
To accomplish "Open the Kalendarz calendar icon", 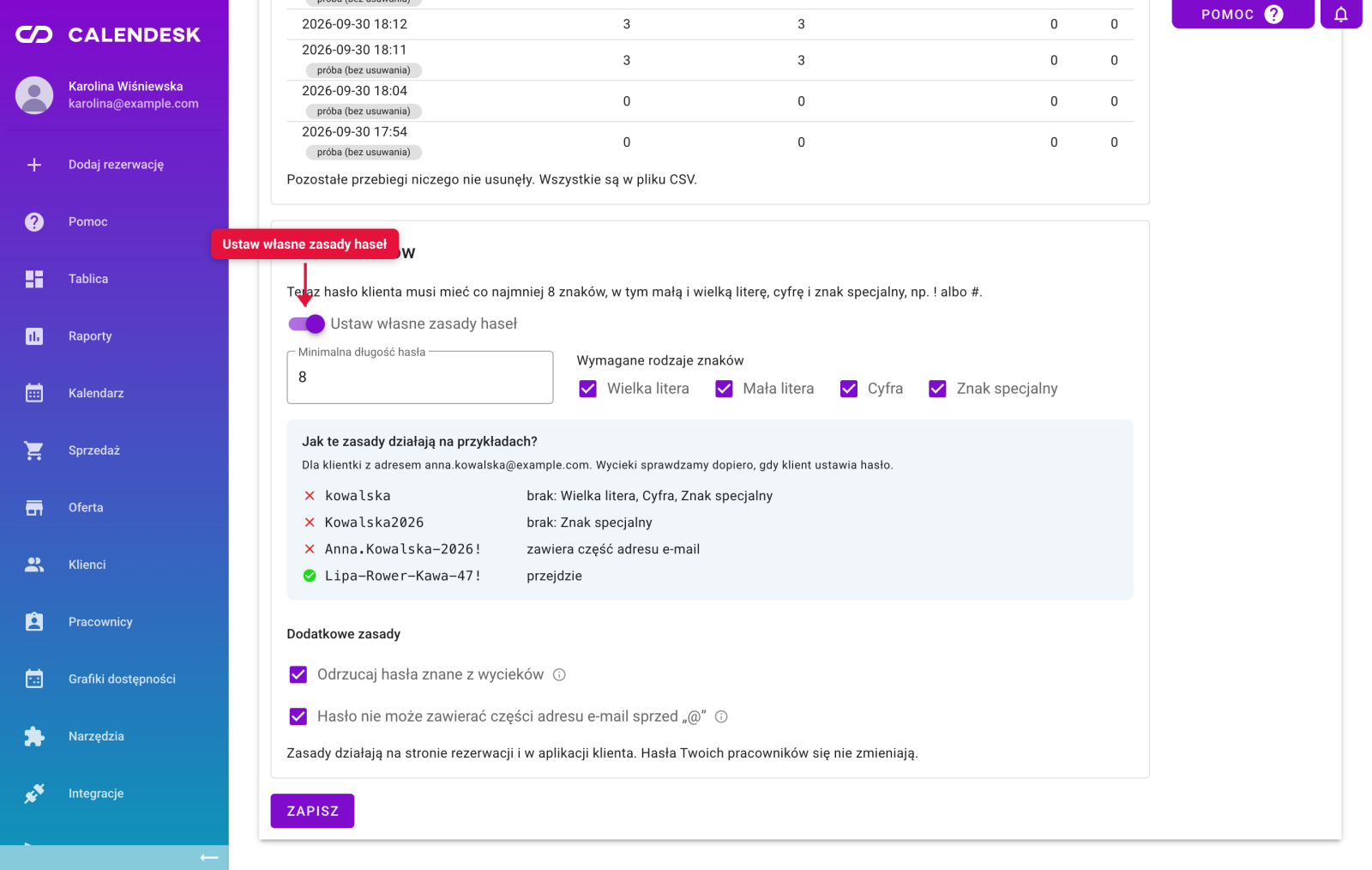I will point(34,393).
